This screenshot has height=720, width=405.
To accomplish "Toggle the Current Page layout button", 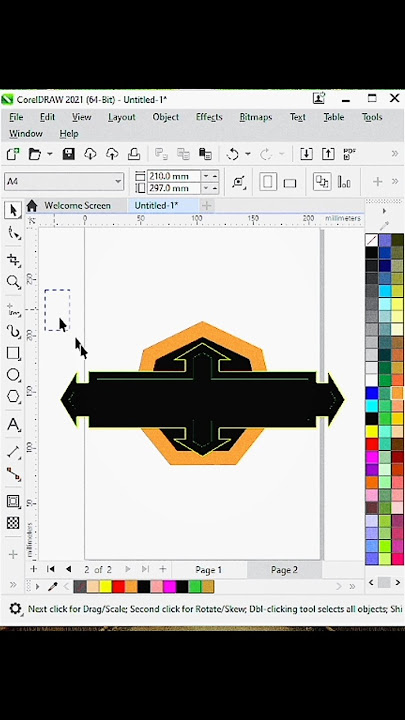I will 344,182.
